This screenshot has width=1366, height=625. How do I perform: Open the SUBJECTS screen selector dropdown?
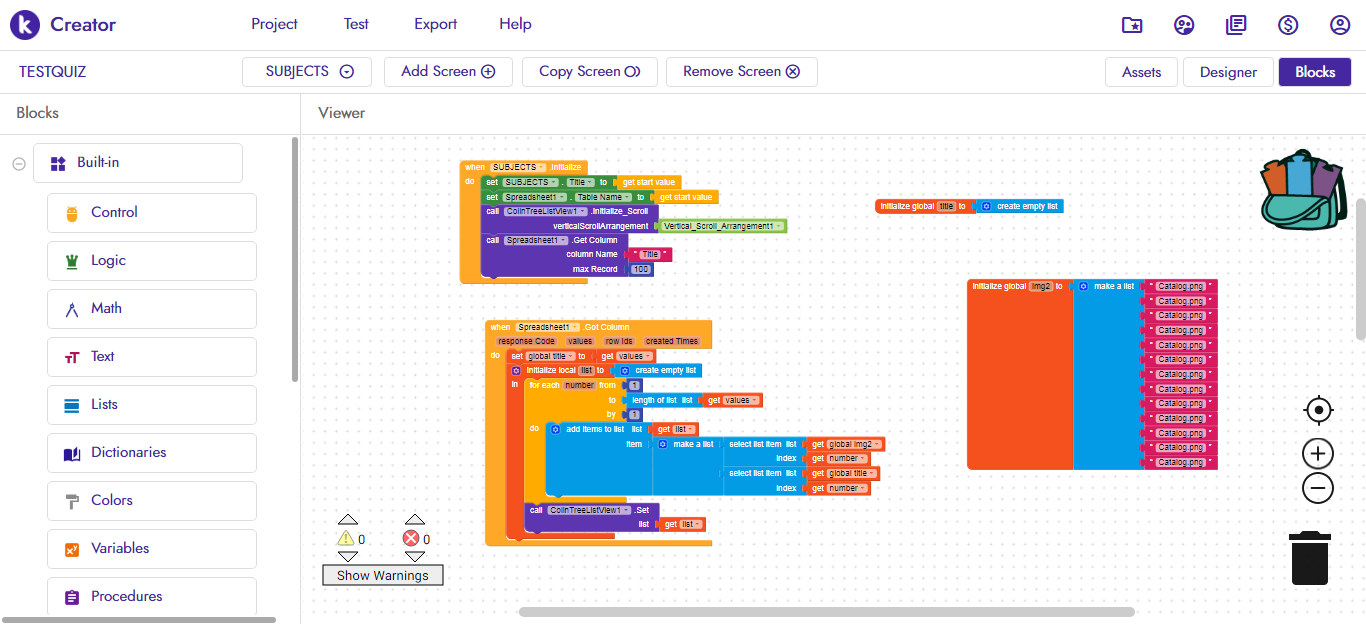(344, 71)
